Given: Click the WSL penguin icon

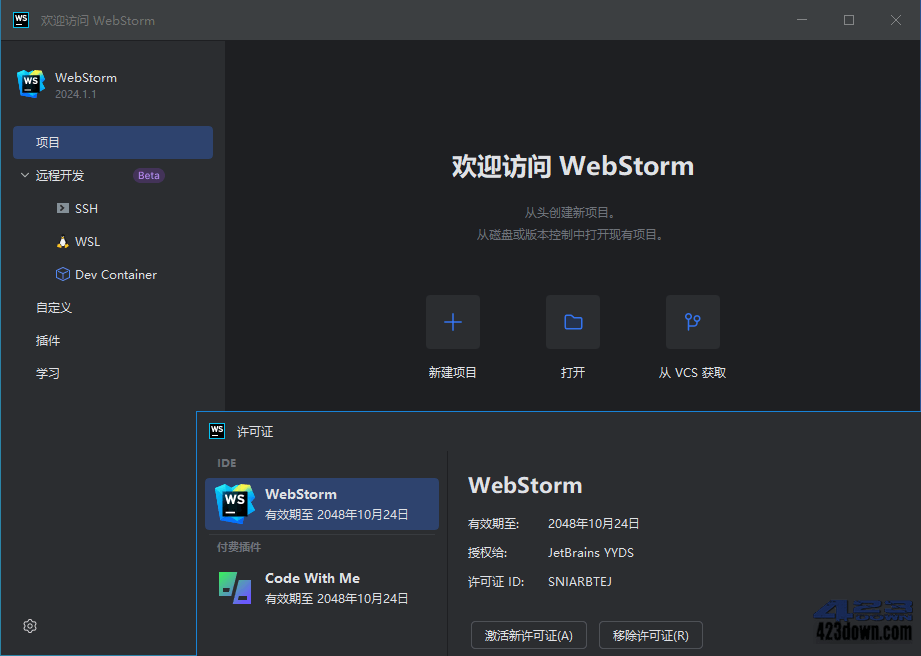Looking at the screenshot, I should click(x=62, y=241).
